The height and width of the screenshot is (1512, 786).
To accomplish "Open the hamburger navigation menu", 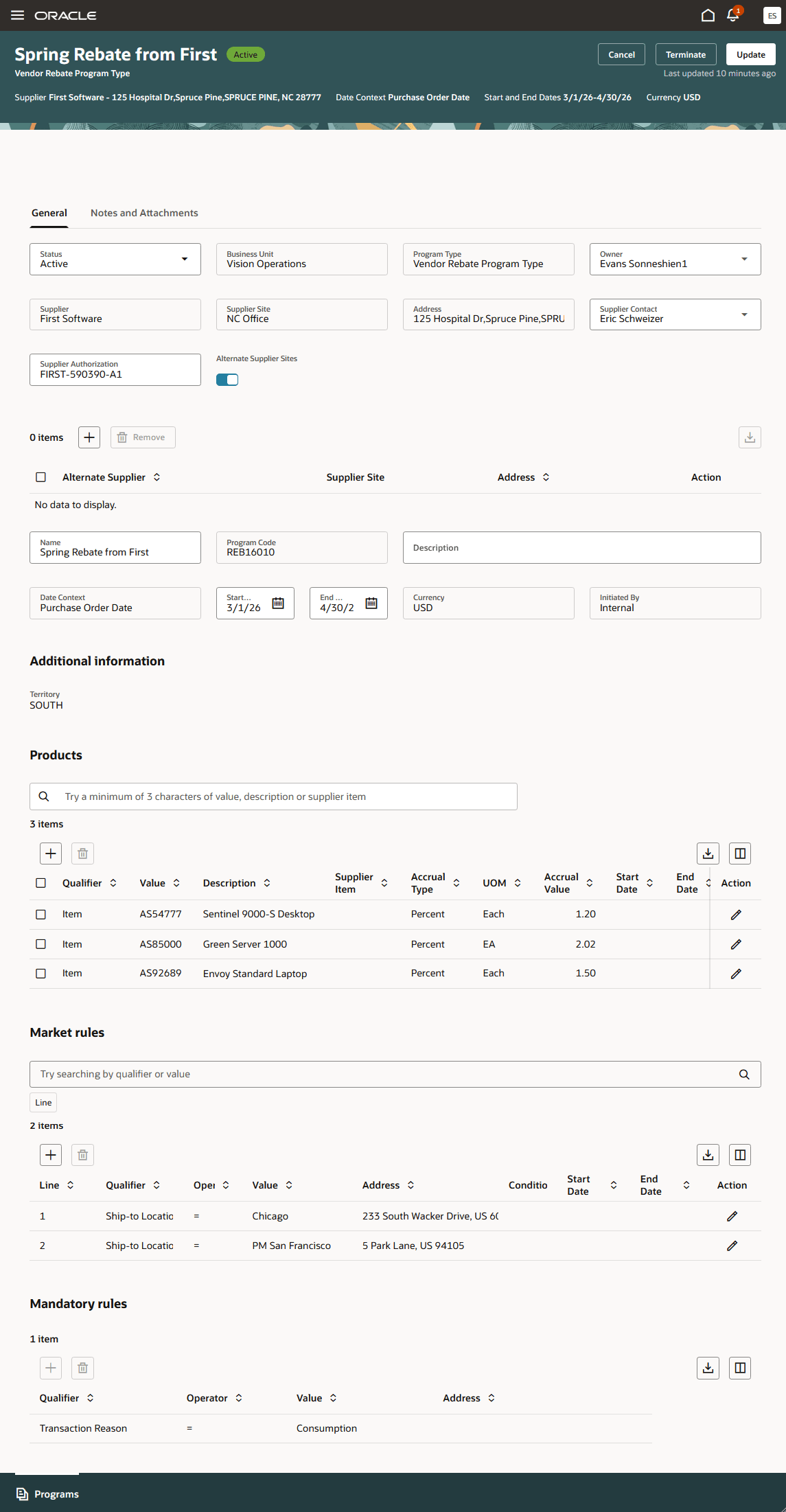I will (x=17, y=15).
